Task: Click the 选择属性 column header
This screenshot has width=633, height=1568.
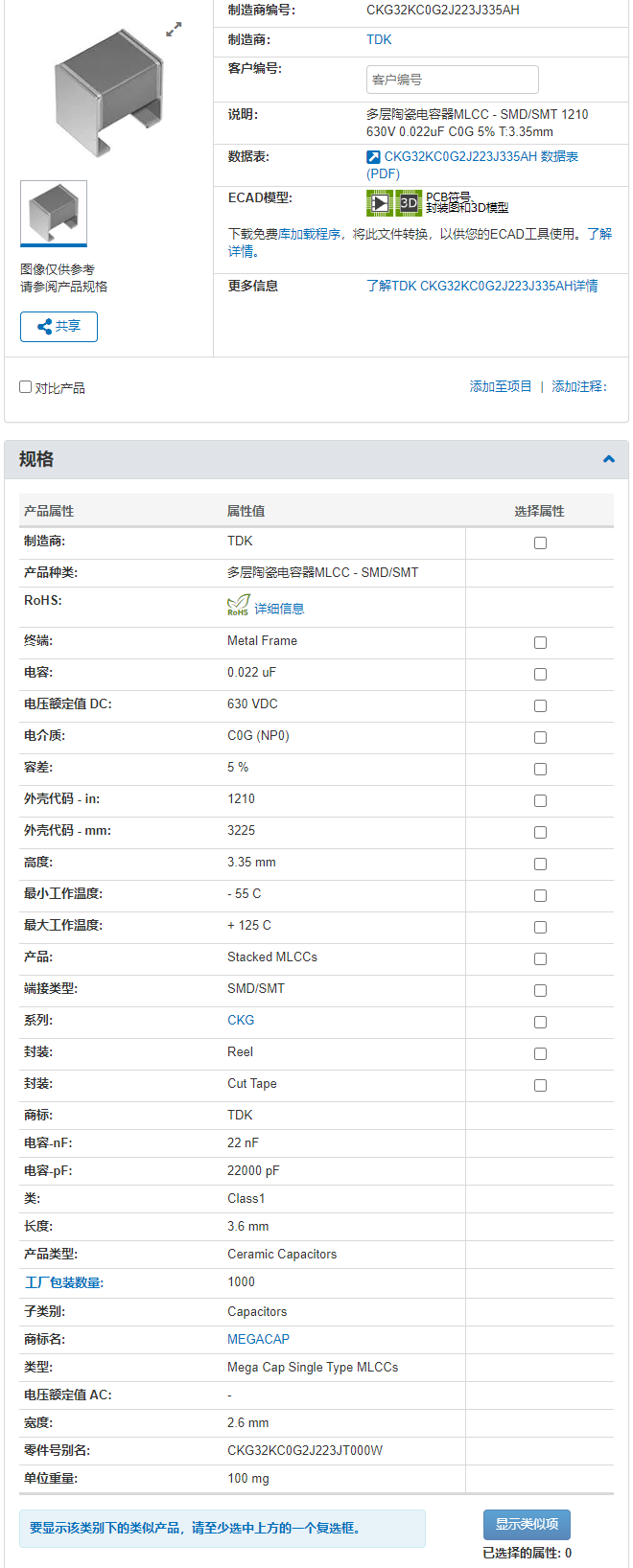Action: (x=539, y=511)
